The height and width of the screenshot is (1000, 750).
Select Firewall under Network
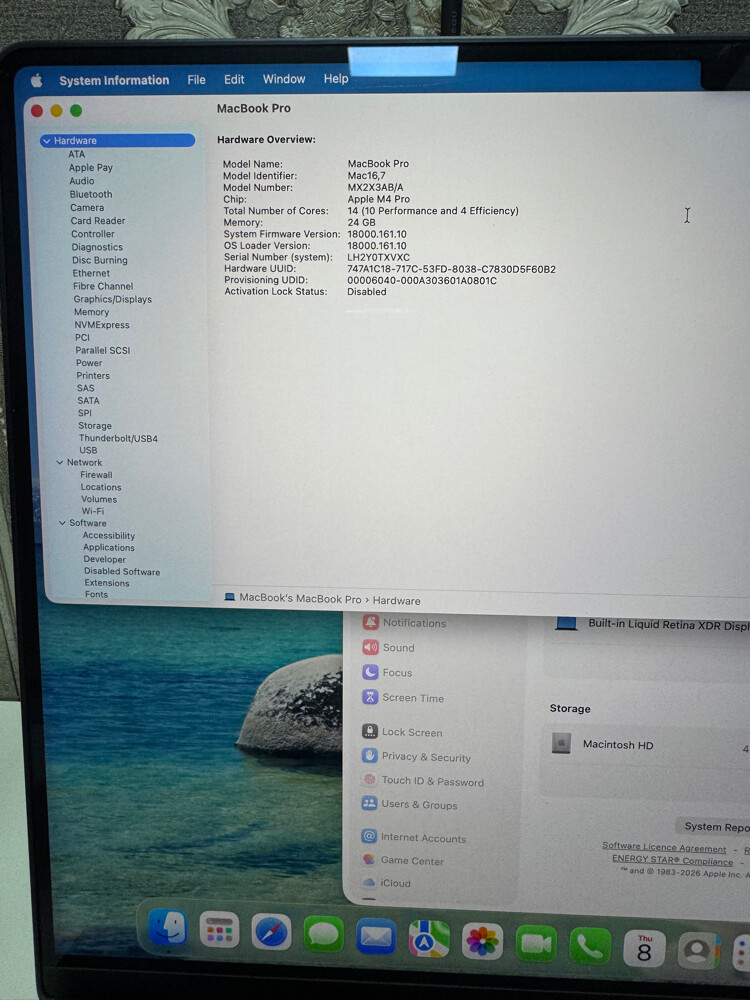(96, 475)
